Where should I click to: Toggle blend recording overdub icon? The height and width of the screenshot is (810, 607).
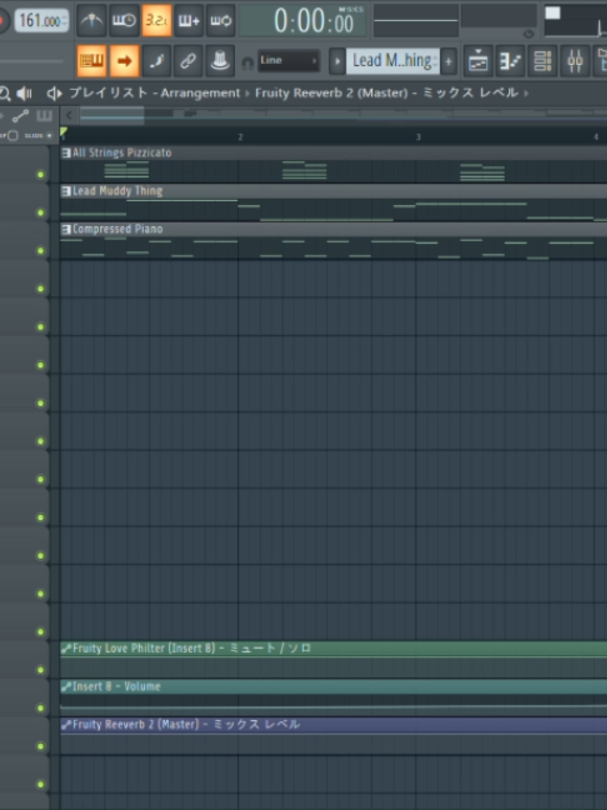[189, 21]
